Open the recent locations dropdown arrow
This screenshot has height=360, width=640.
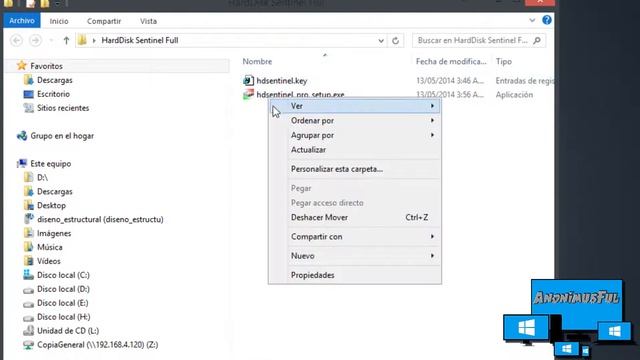coord(51,40)
